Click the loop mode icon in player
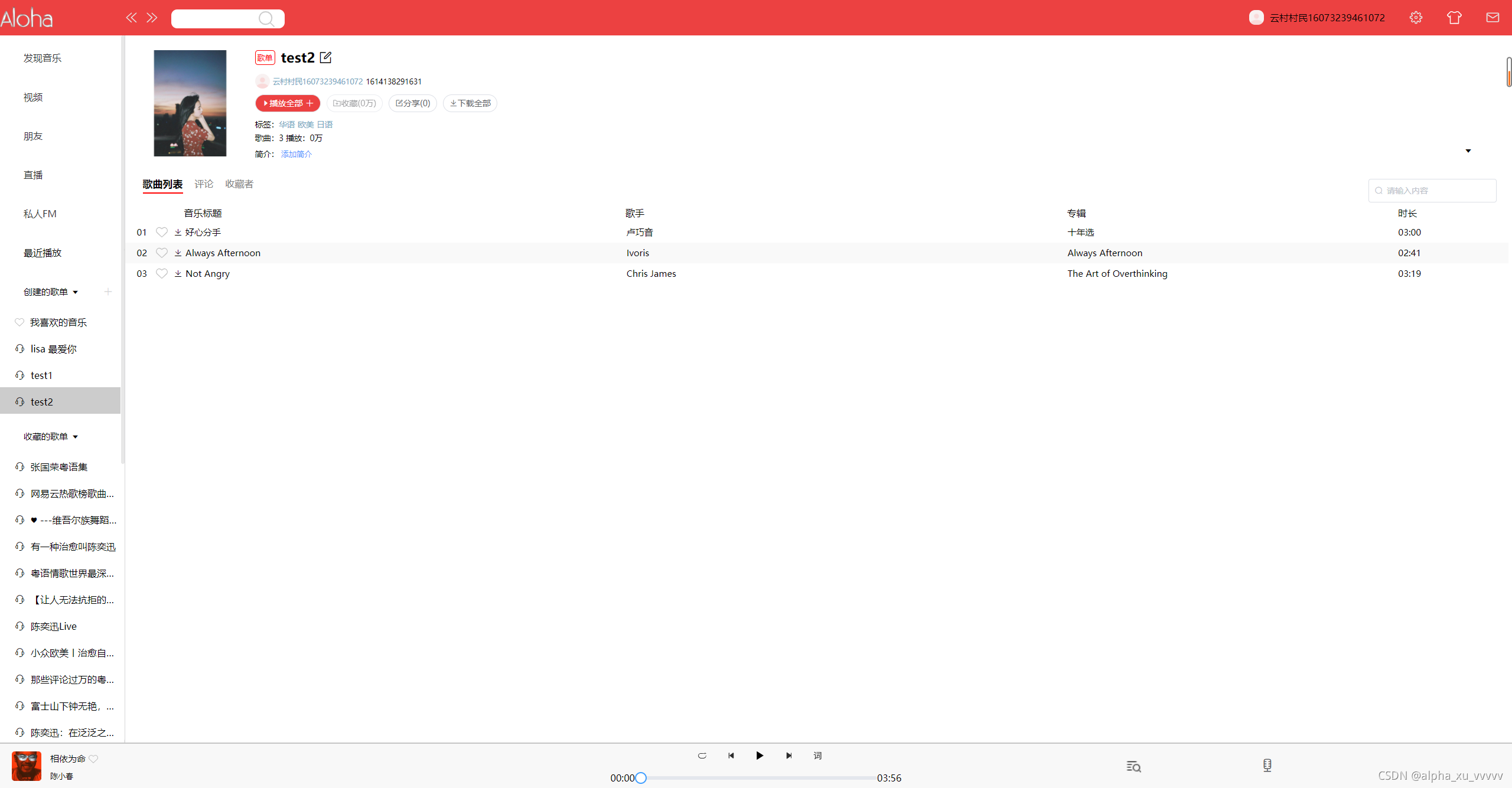Screen dimensions: 1512x788 [x=702, y=756]
